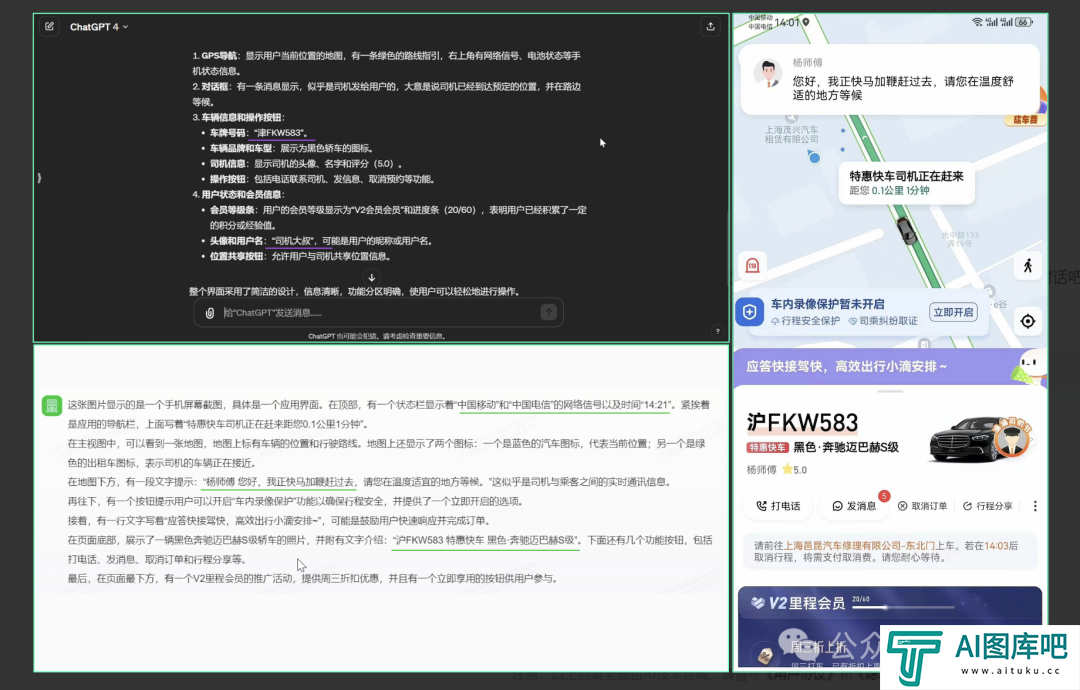The image size is (1080, 690).
Task: Click the blue pickup location dot
Action: [x=814, y=158]
